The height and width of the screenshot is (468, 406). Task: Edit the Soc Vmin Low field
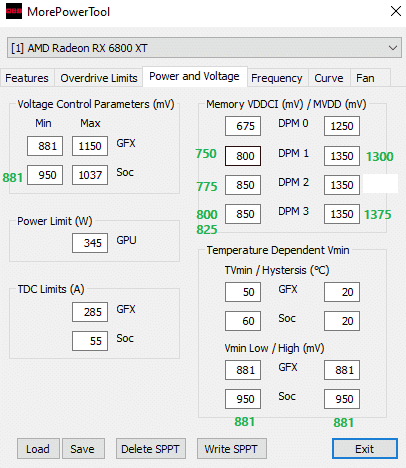coord(243,399)
